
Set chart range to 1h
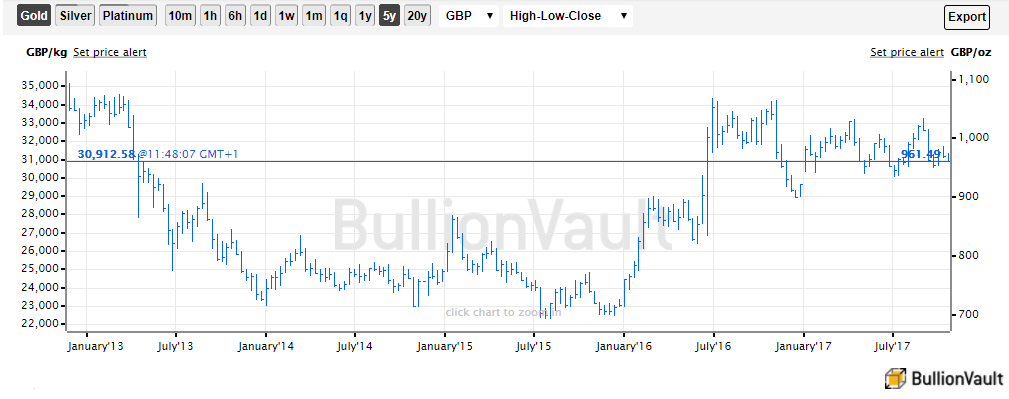point(210,16)
